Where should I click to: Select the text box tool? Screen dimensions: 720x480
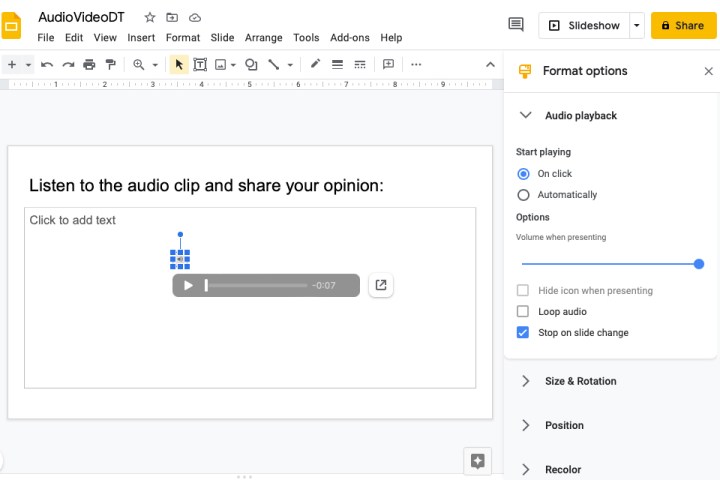(x=200, y=64)
